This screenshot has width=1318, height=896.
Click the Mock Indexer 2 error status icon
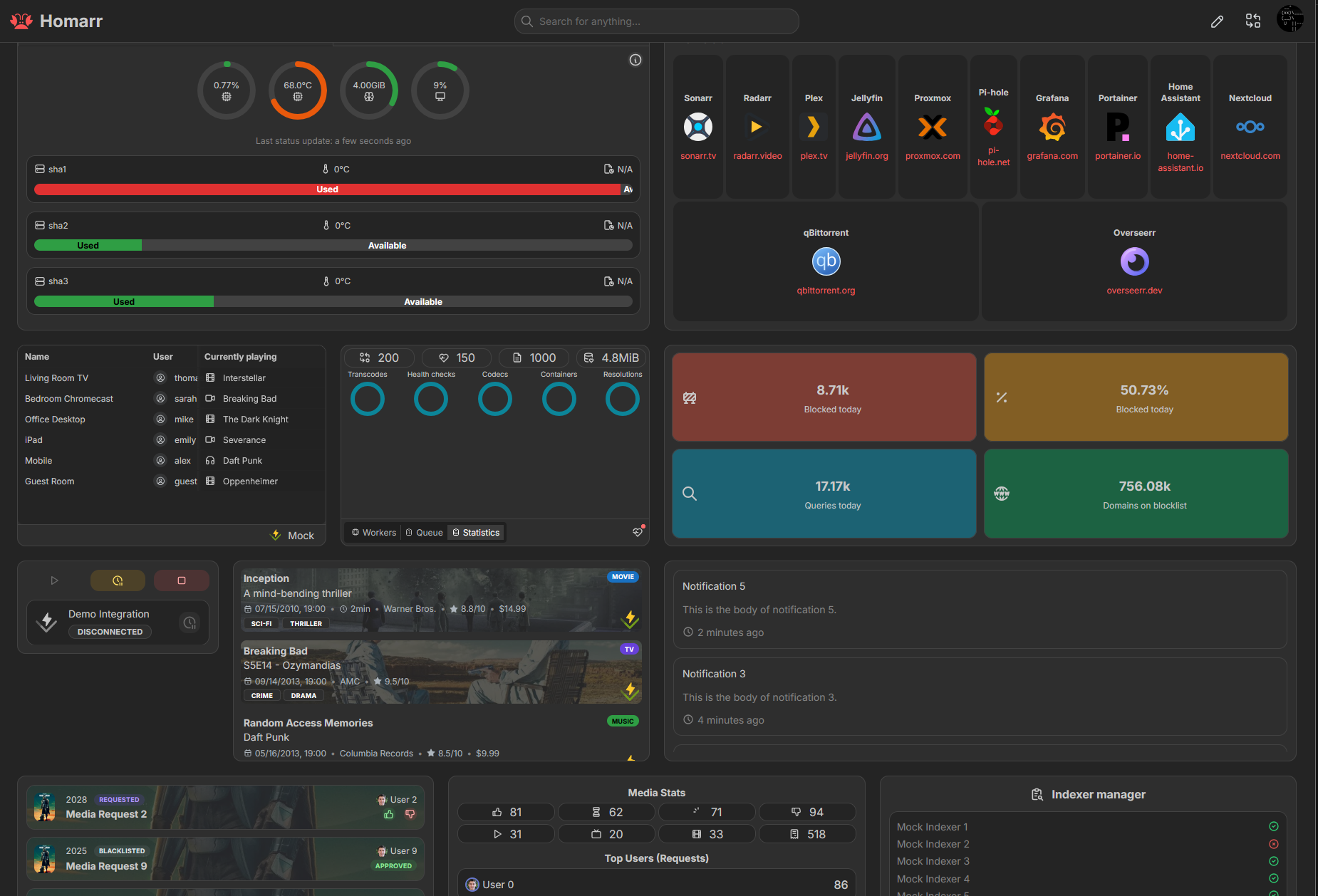pos(1274,844)
